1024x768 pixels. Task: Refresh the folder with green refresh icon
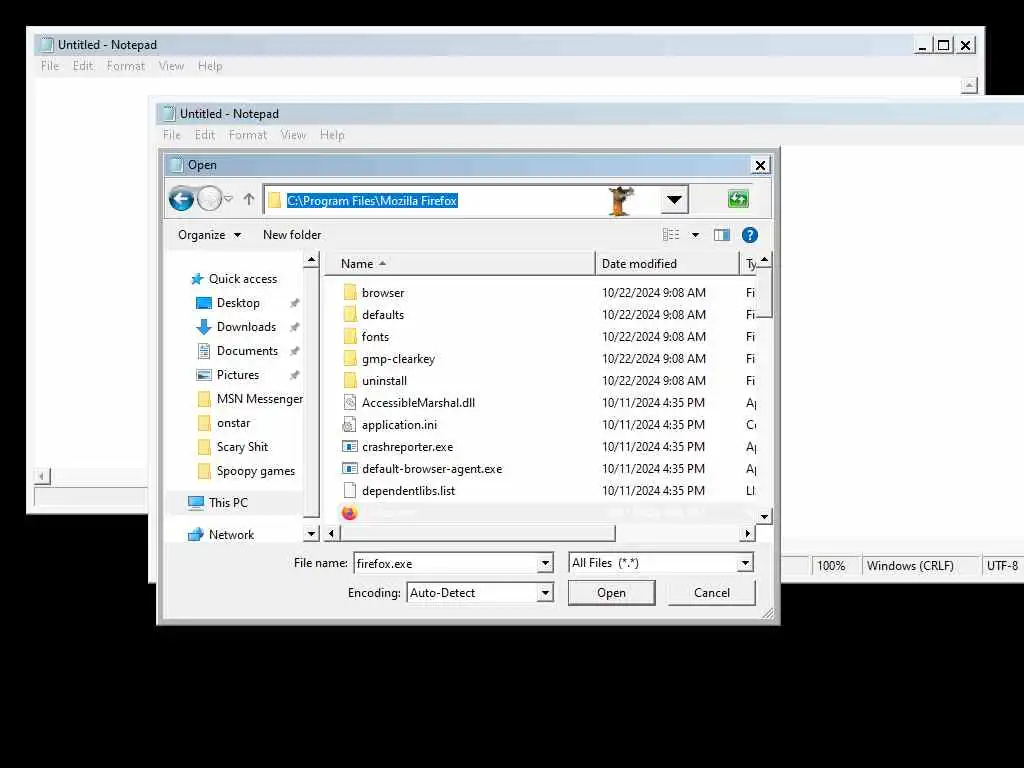coord(738,199)
